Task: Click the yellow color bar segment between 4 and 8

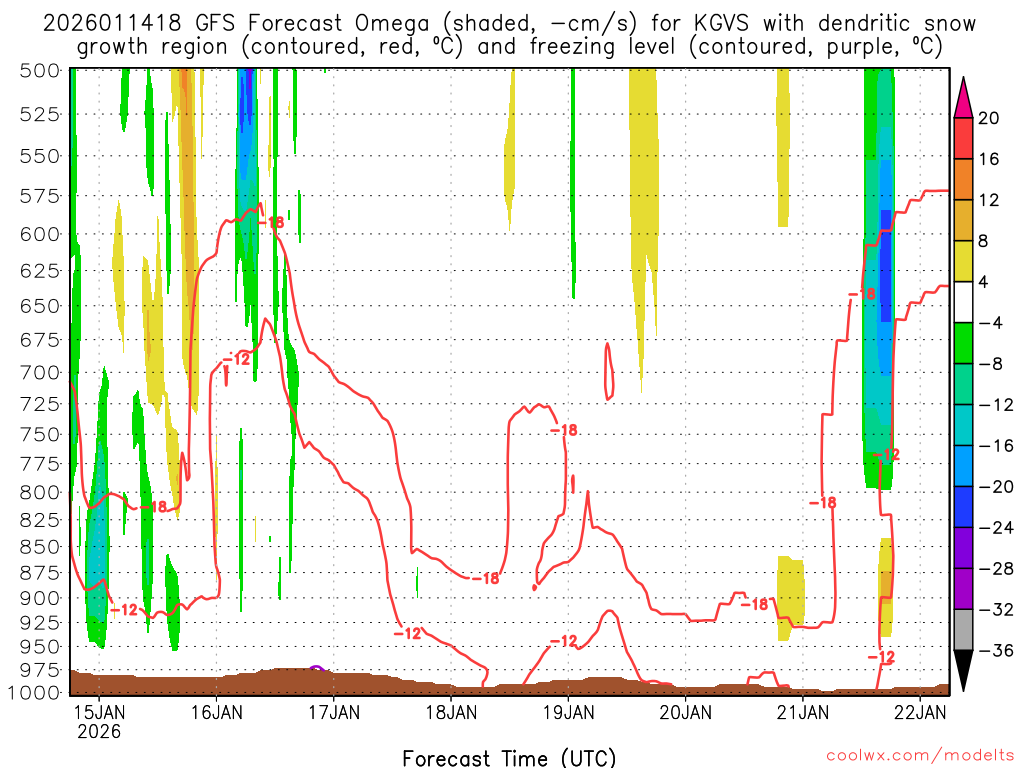Action: coord(963,262)
